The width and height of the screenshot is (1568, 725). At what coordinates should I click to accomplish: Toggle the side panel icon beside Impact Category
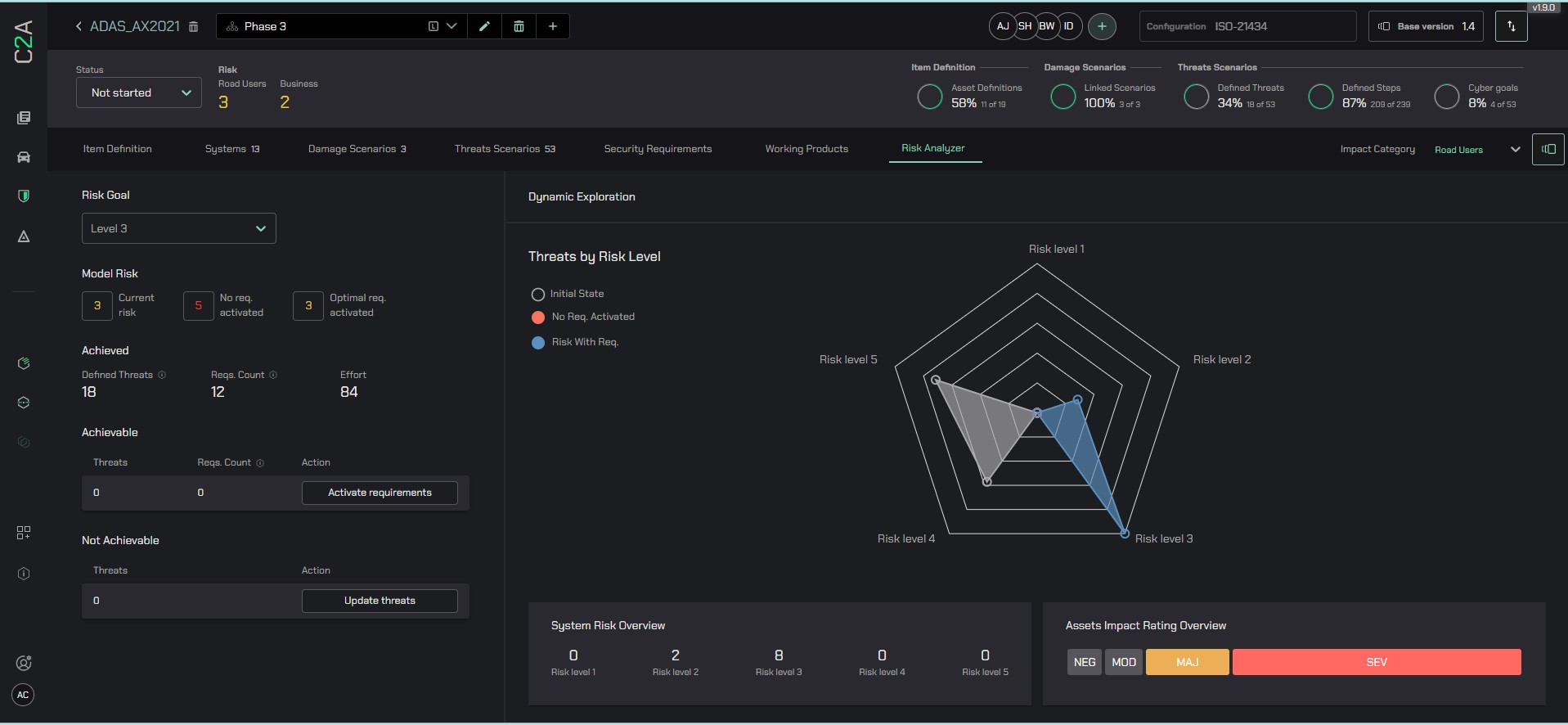click(1548, 149)
